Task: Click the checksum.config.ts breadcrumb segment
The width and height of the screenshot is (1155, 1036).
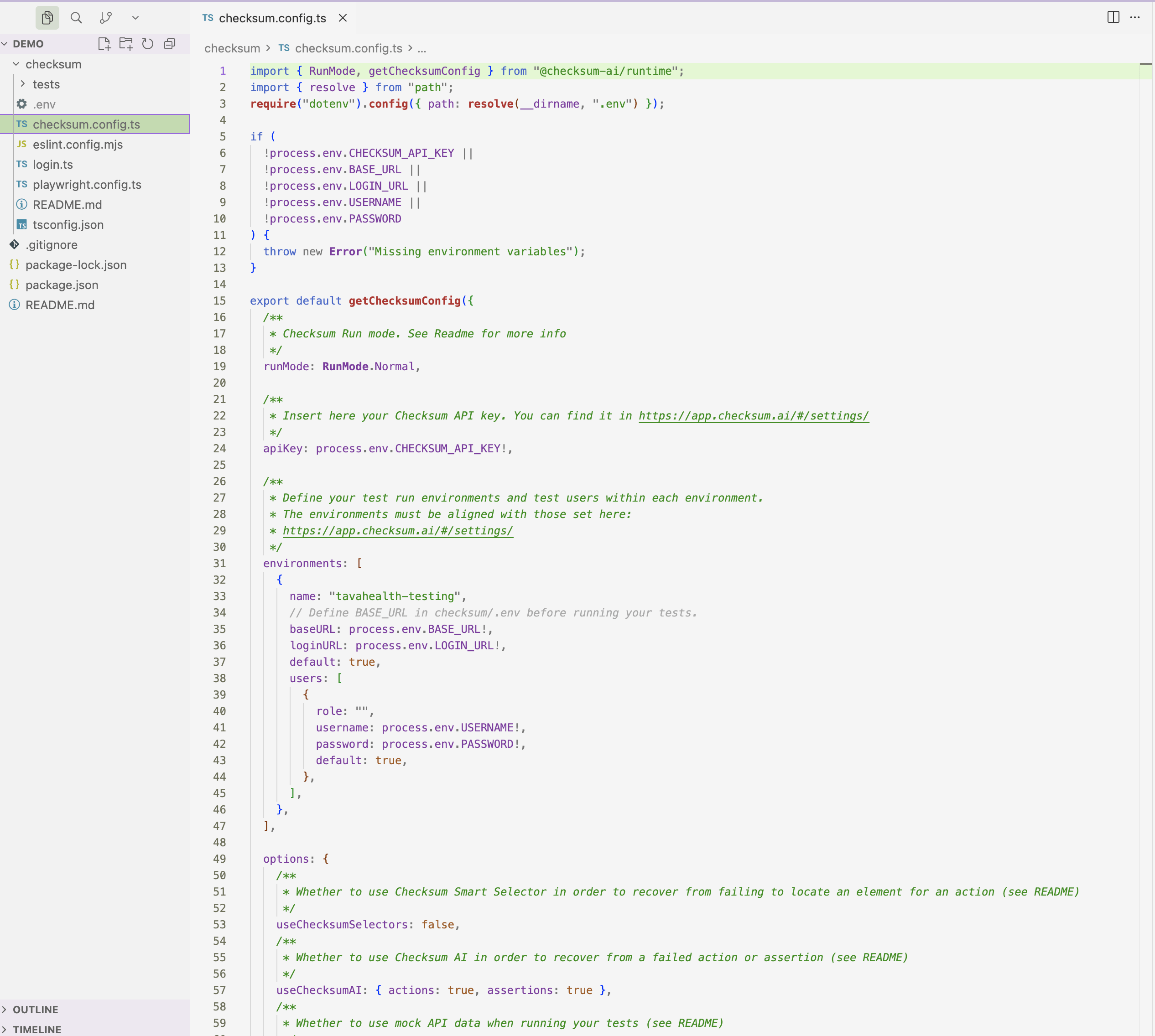Action: point(341,48)
